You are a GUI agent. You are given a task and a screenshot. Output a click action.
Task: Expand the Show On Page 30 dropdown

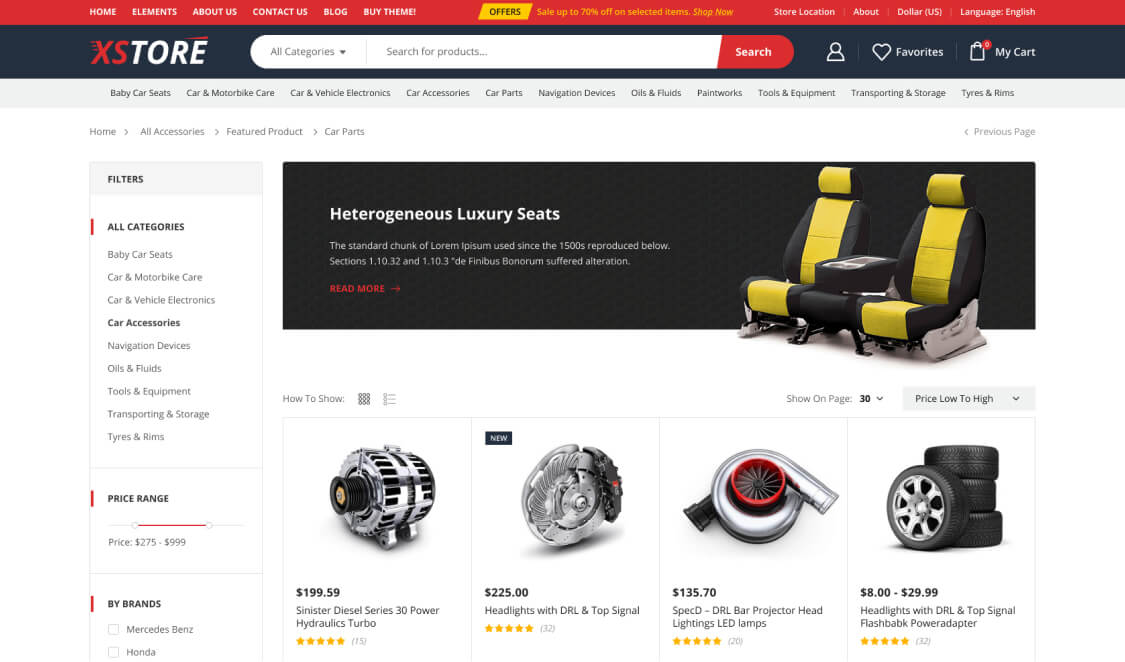(871, 399)
